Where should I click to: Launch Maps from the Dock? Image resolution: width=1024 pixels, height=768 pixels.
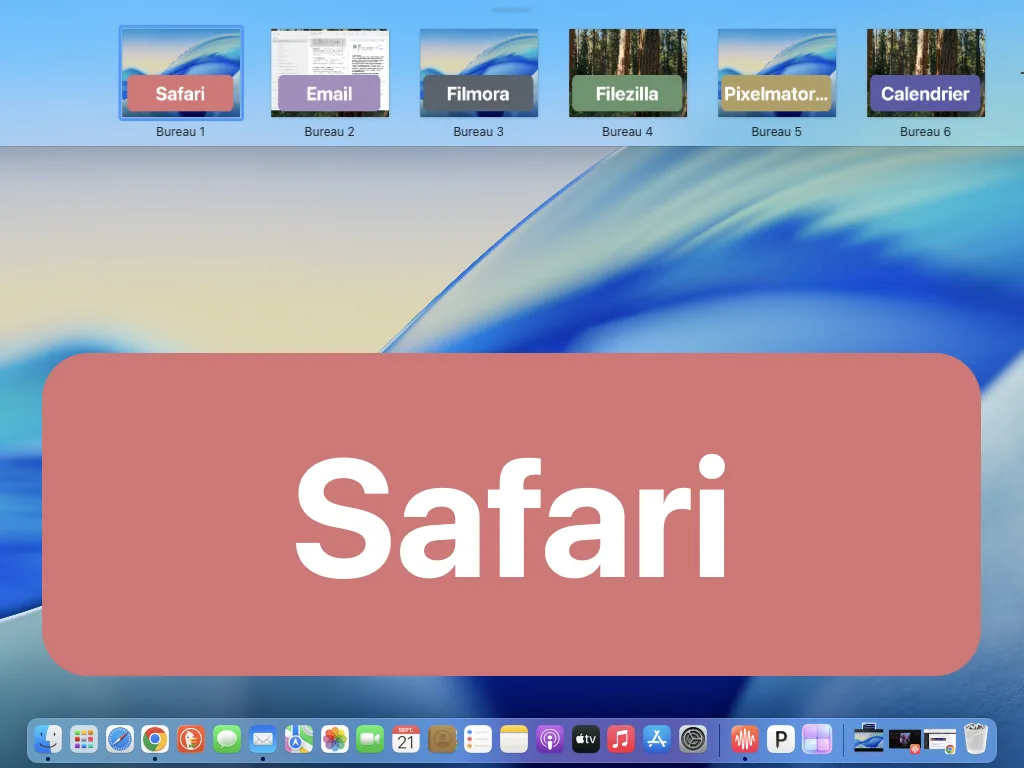point(298,739)
